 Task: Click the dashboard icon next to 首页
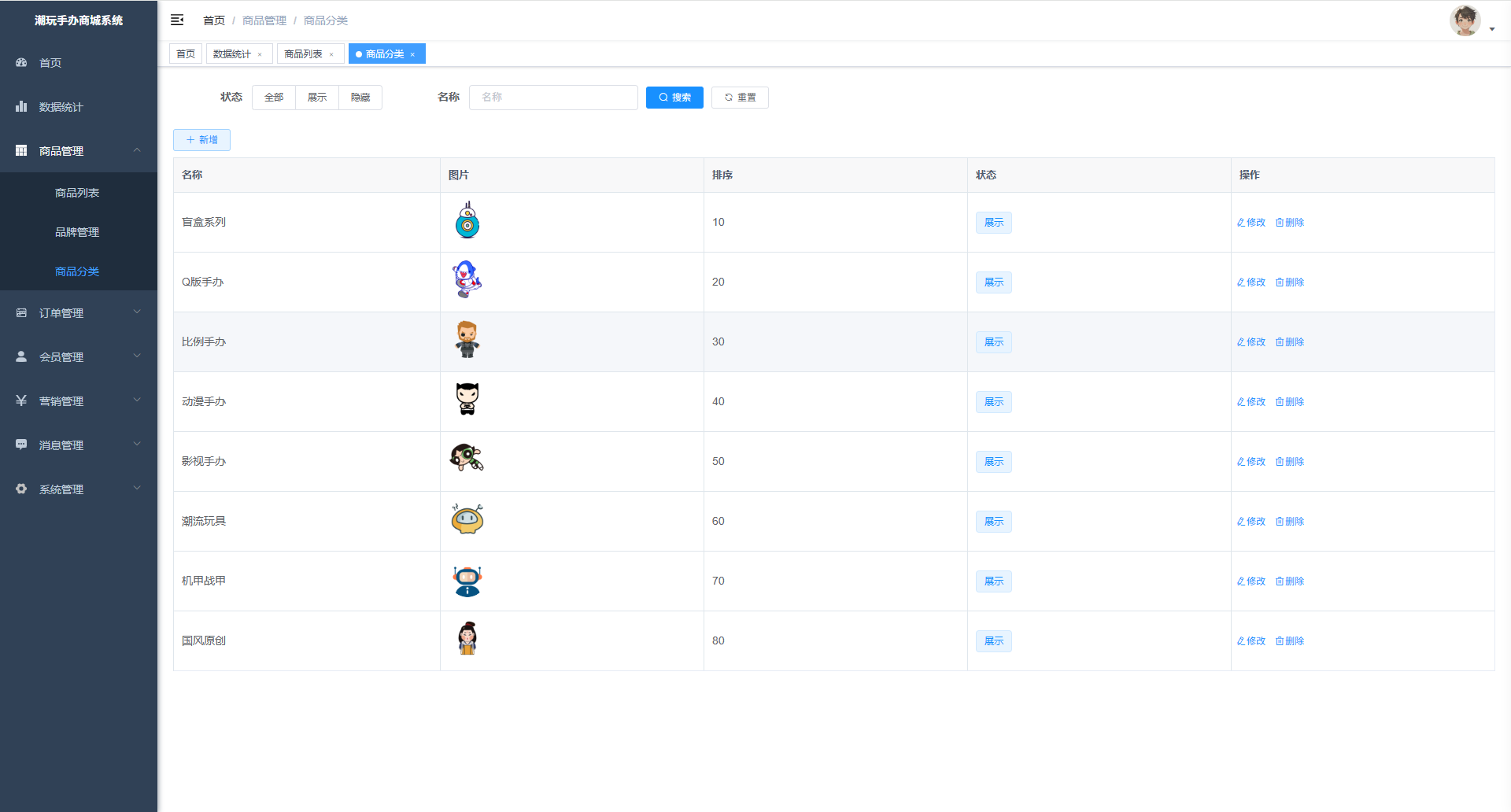point(21,62)
